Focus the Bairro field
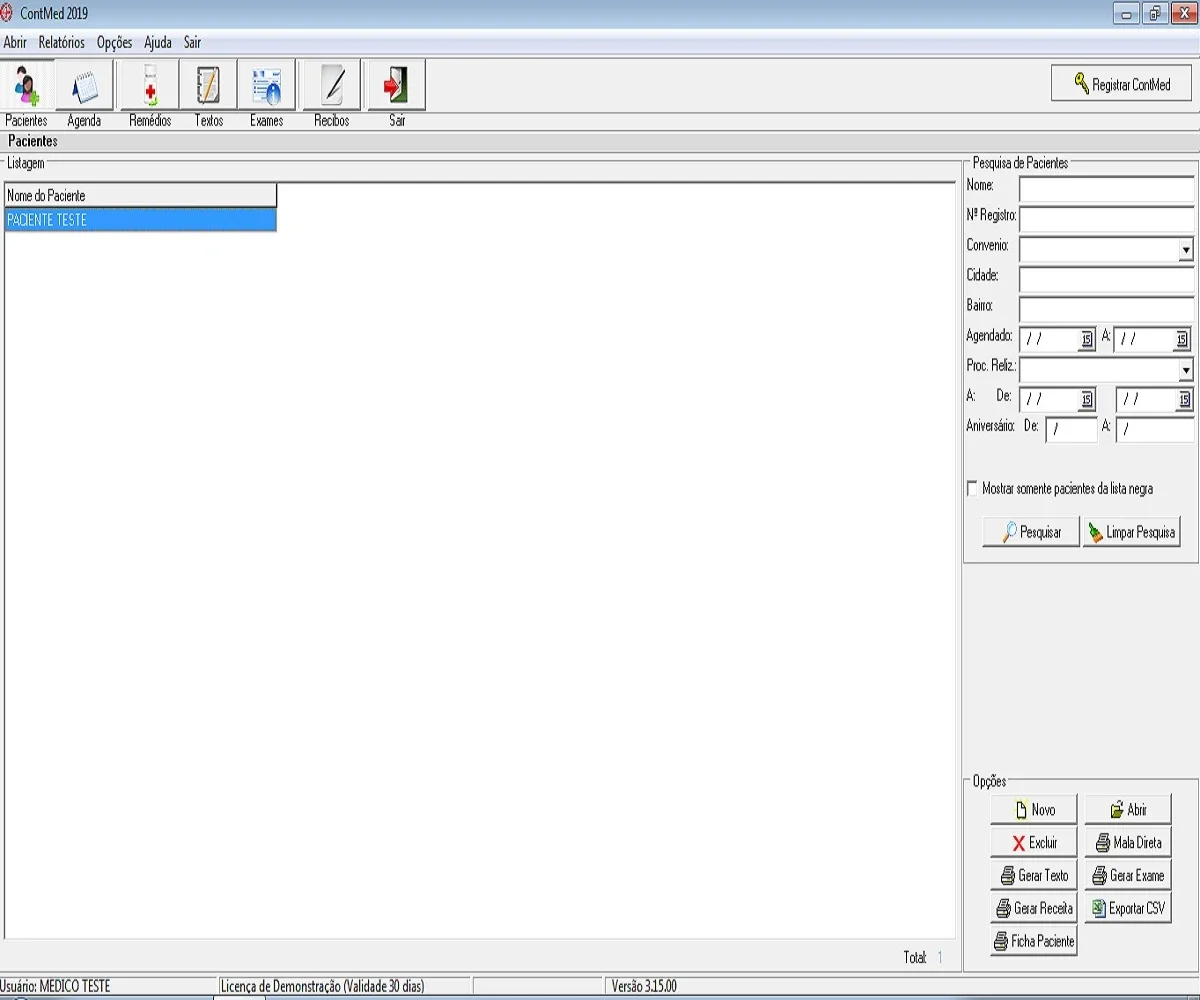This screenshot has width=1200, height=1000. [1107, 310]
